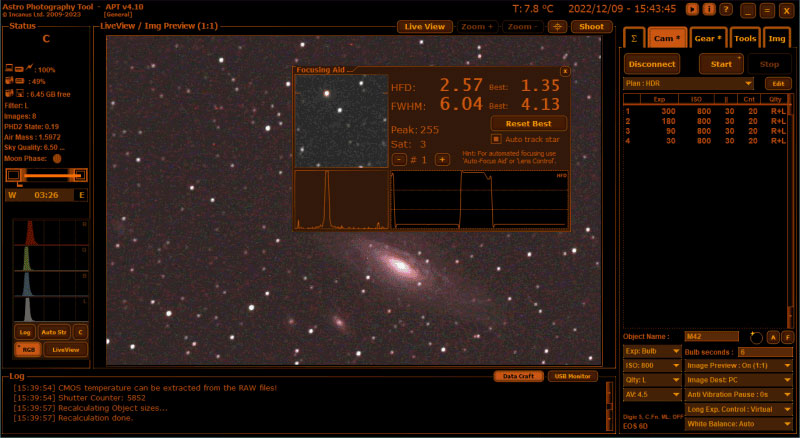
Task: Click the disk icons beside 6.45 GB free
Action: (15, 93)
